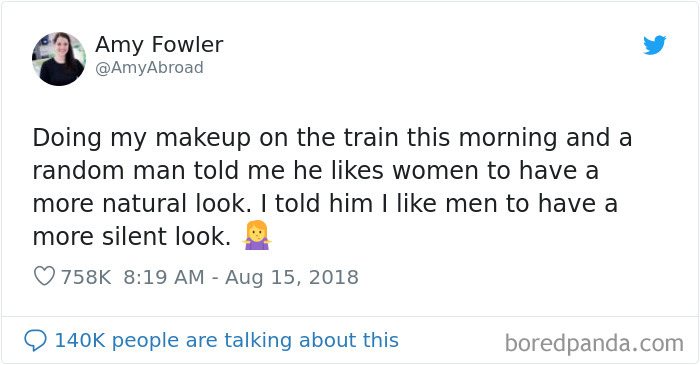Click the first line starting 'Doing my makeup'
Image resolution: width=700 pixels, height=365 pixels.
pyautogui.click(x=332, y=137)
